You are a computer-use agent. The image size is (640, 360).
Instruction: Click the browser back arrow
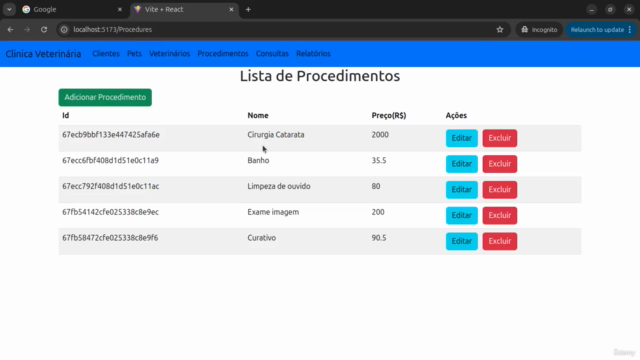coord(10,29)
